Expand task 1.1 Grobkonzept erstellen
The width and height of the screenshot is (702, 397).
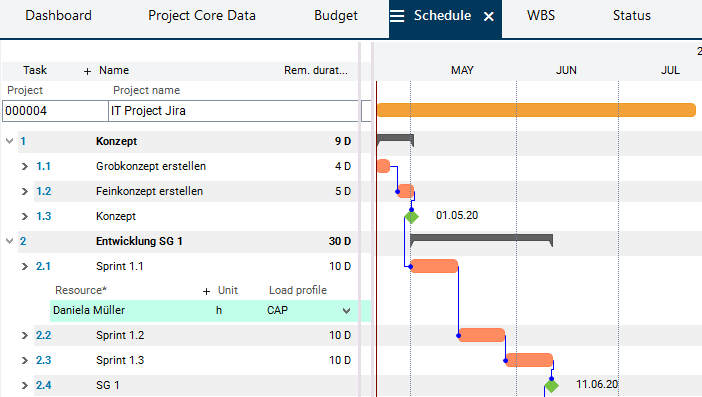coord(25,166)
